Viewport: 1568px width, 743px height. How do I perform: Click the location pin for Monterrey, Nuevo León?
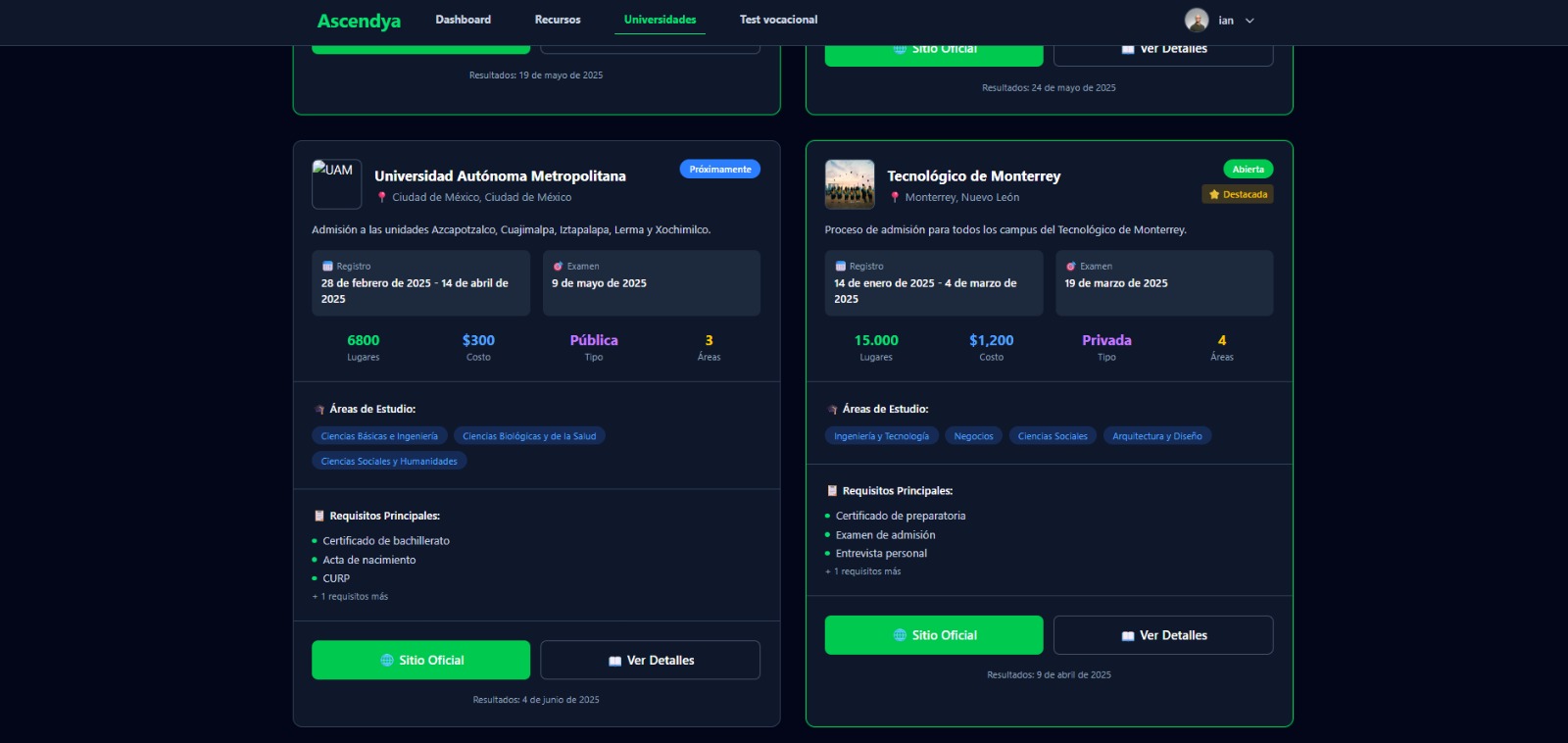(x=895, y=197)
